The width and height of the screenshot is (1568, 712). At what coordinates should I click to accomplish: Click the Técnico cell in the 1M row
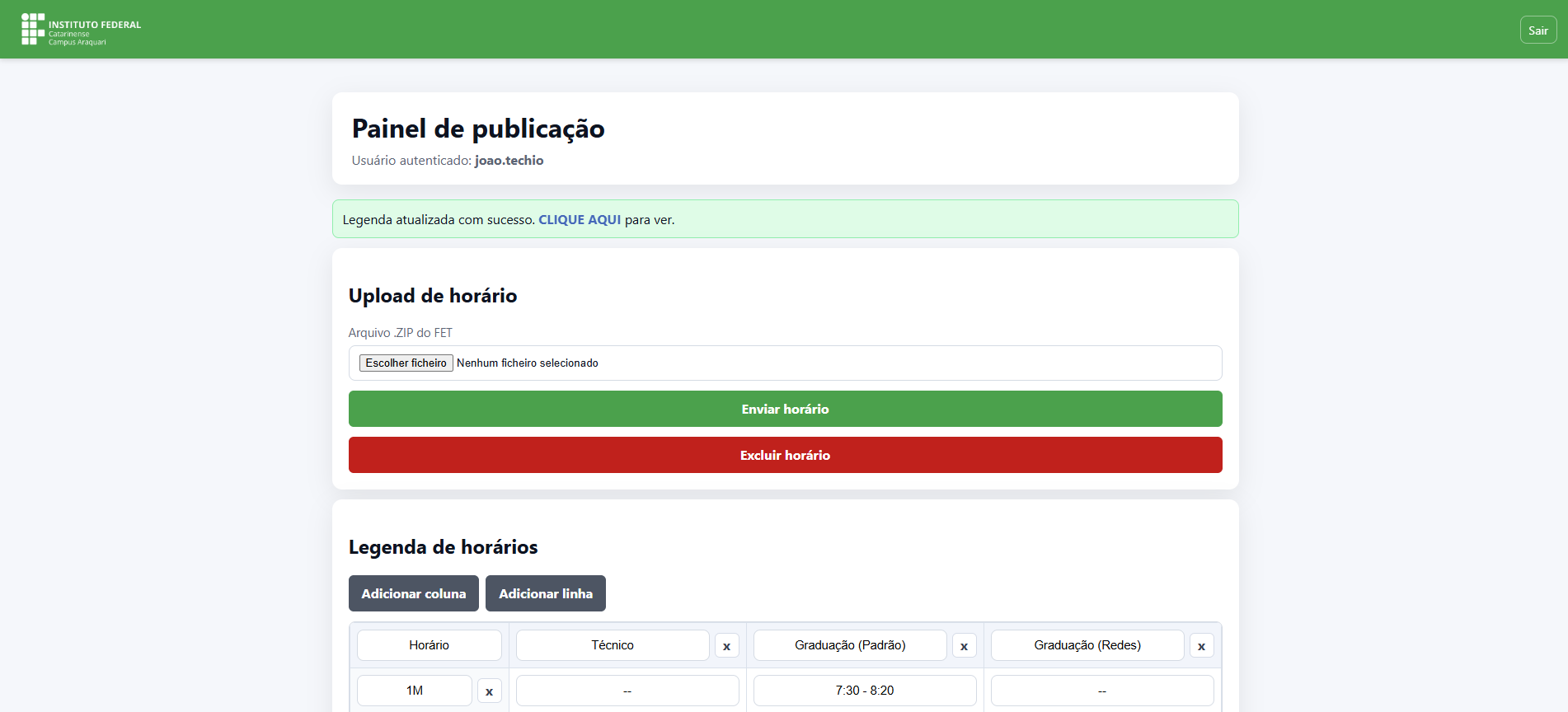pos(627,691)
